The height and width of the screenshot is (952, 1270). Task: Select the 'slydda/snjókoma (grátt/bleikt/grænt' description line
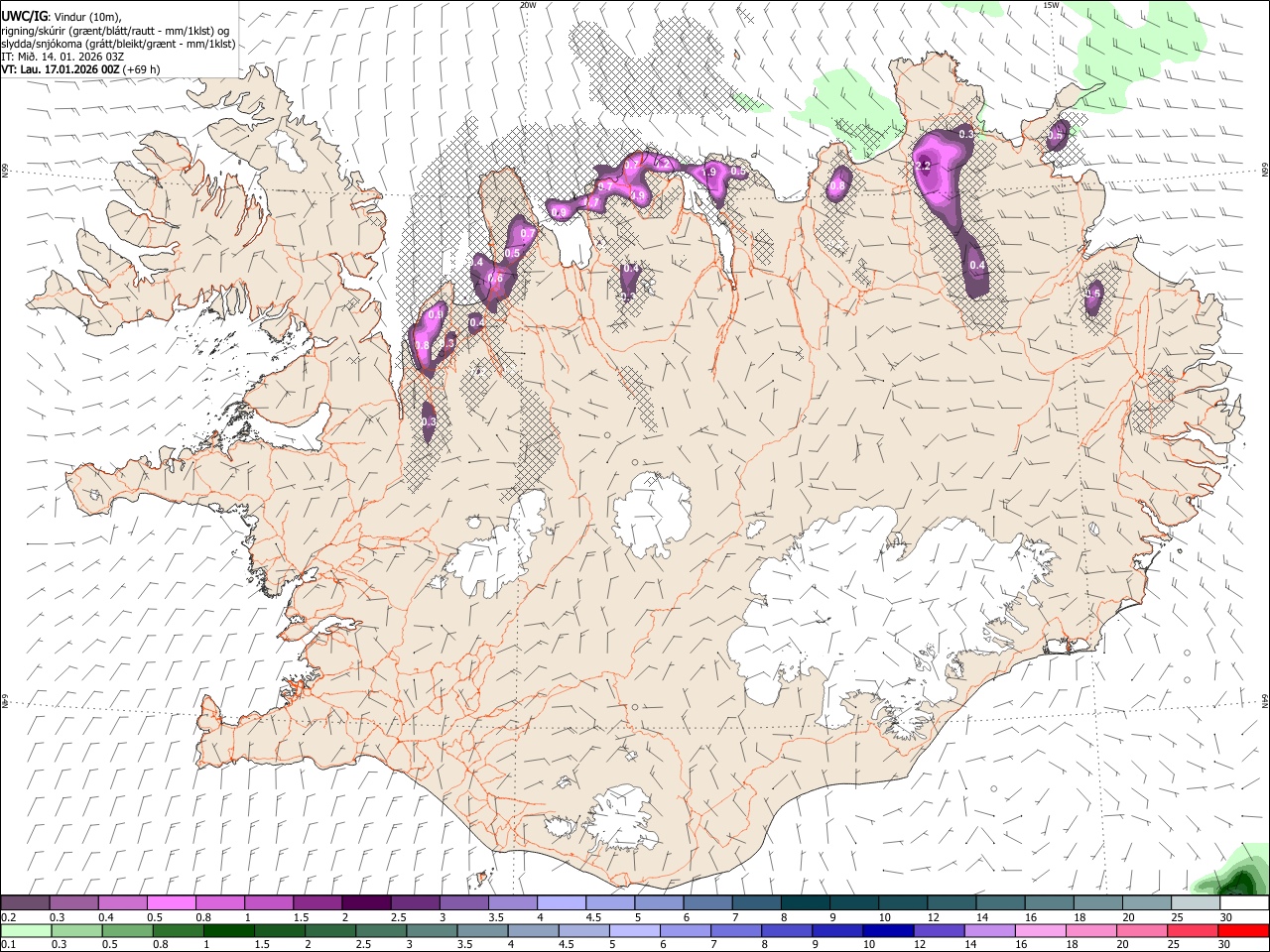point(118,44)
